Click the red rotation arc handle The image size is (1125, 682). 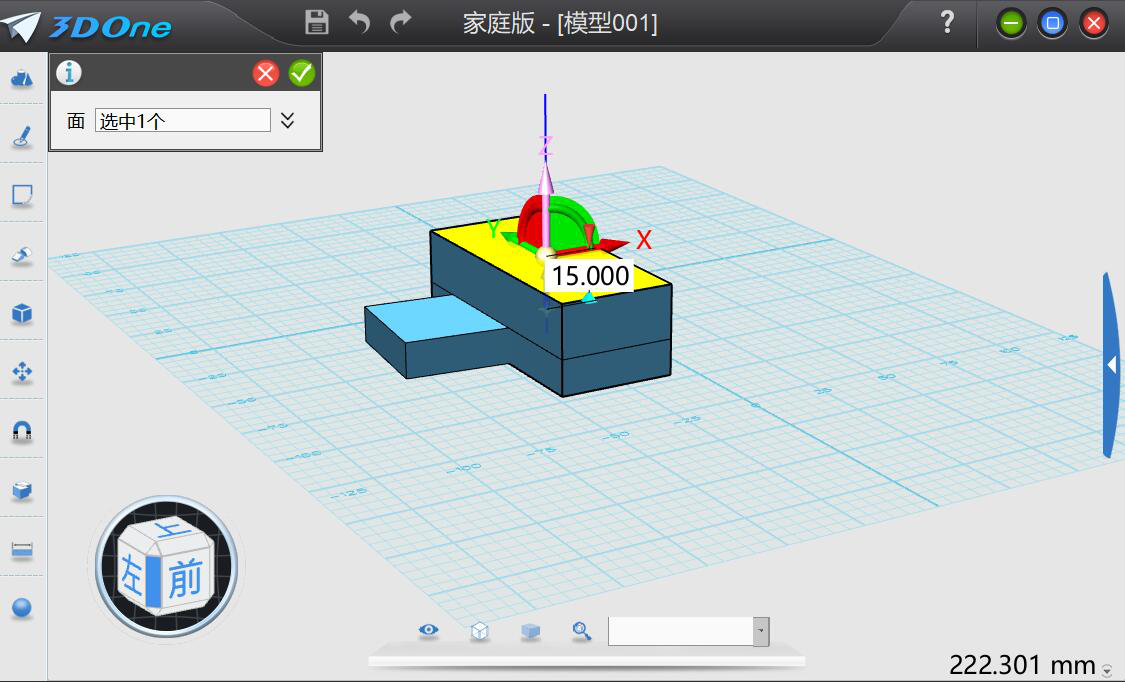click(x=531, y=221)
